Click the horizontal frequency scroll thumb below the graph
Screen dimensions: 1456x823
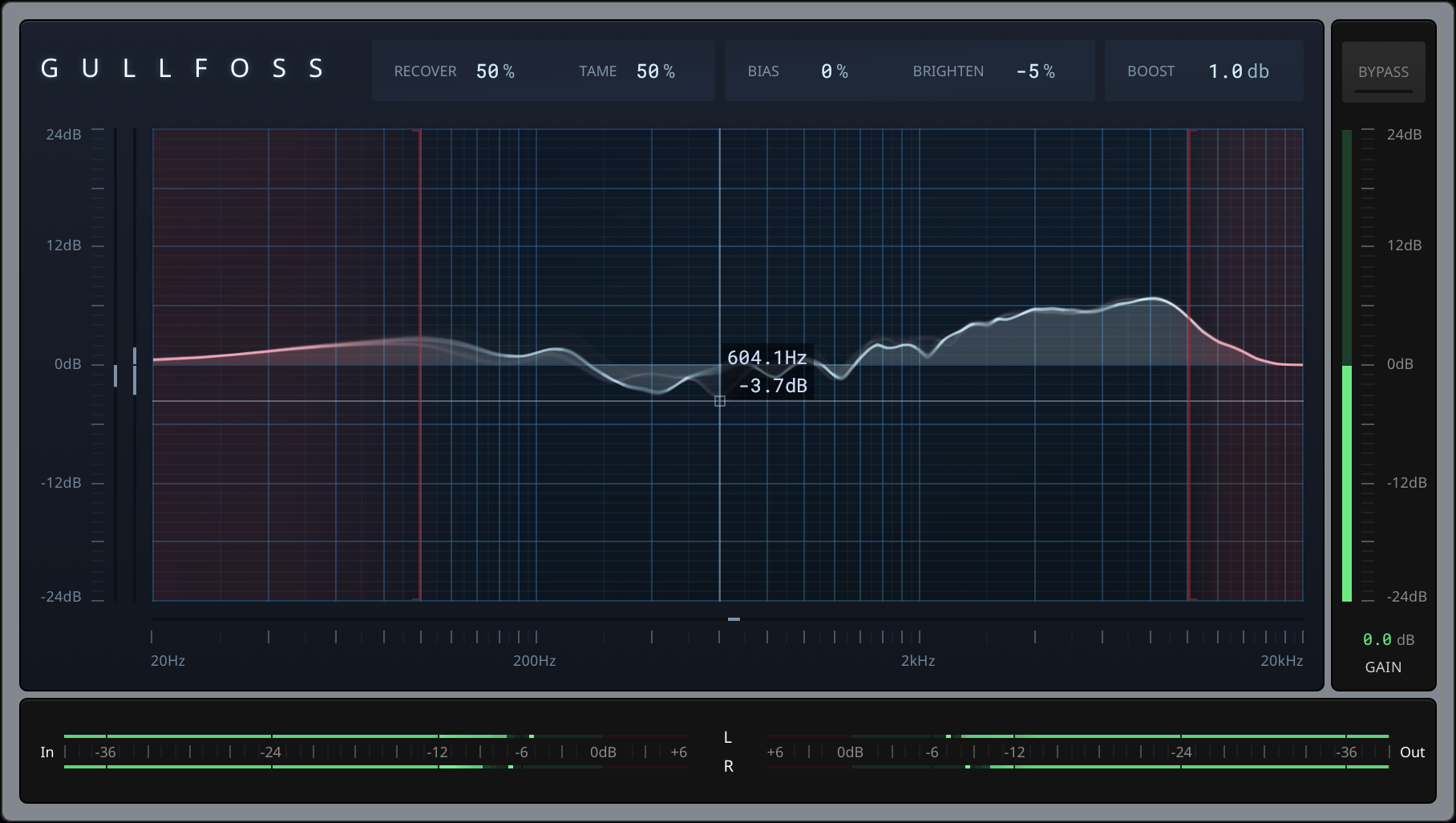734,619
